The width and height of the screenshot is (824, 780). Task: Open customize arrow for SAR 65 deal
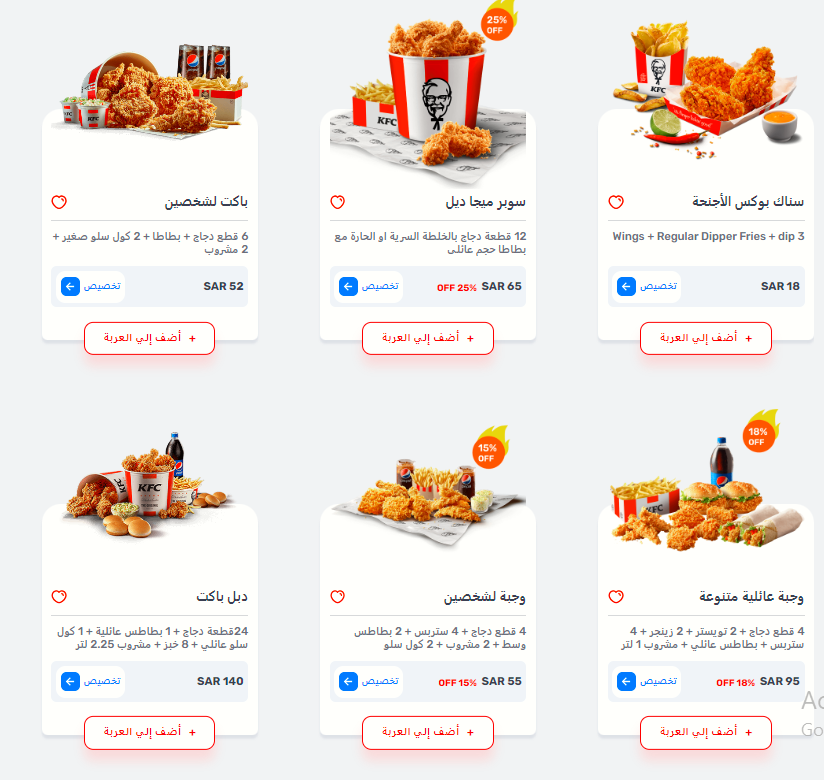[x=348, y=286]
